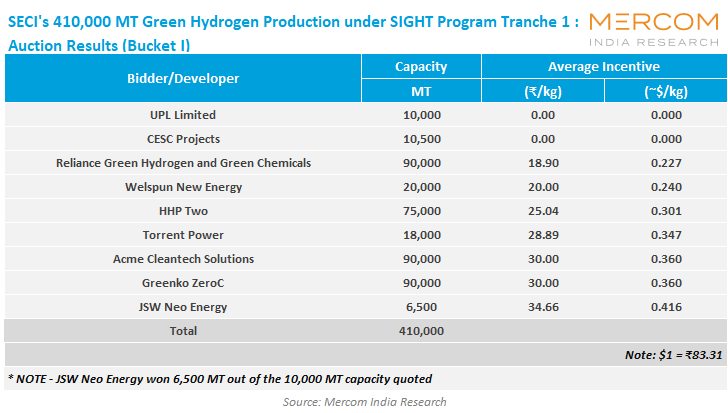Image resolution: width=728 pixels, height=413 pixels.
Task: Select the Capacity column header
Action: pos(421,66)
